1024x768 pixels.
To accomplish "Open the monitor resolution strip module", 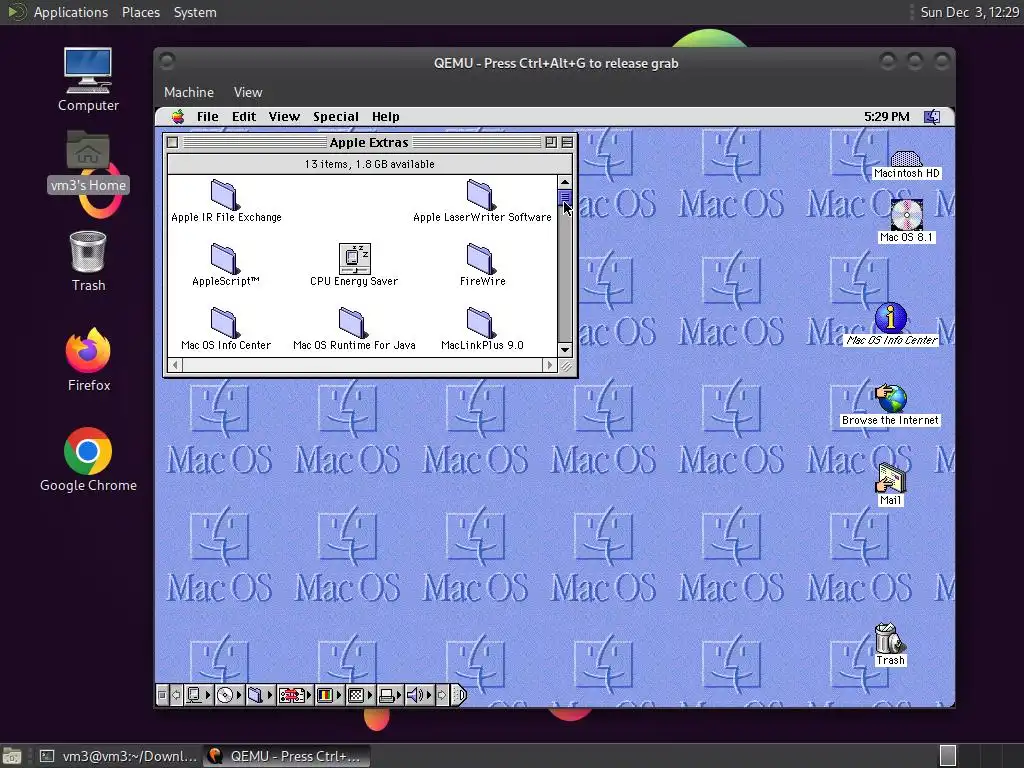I will [360, 695].
